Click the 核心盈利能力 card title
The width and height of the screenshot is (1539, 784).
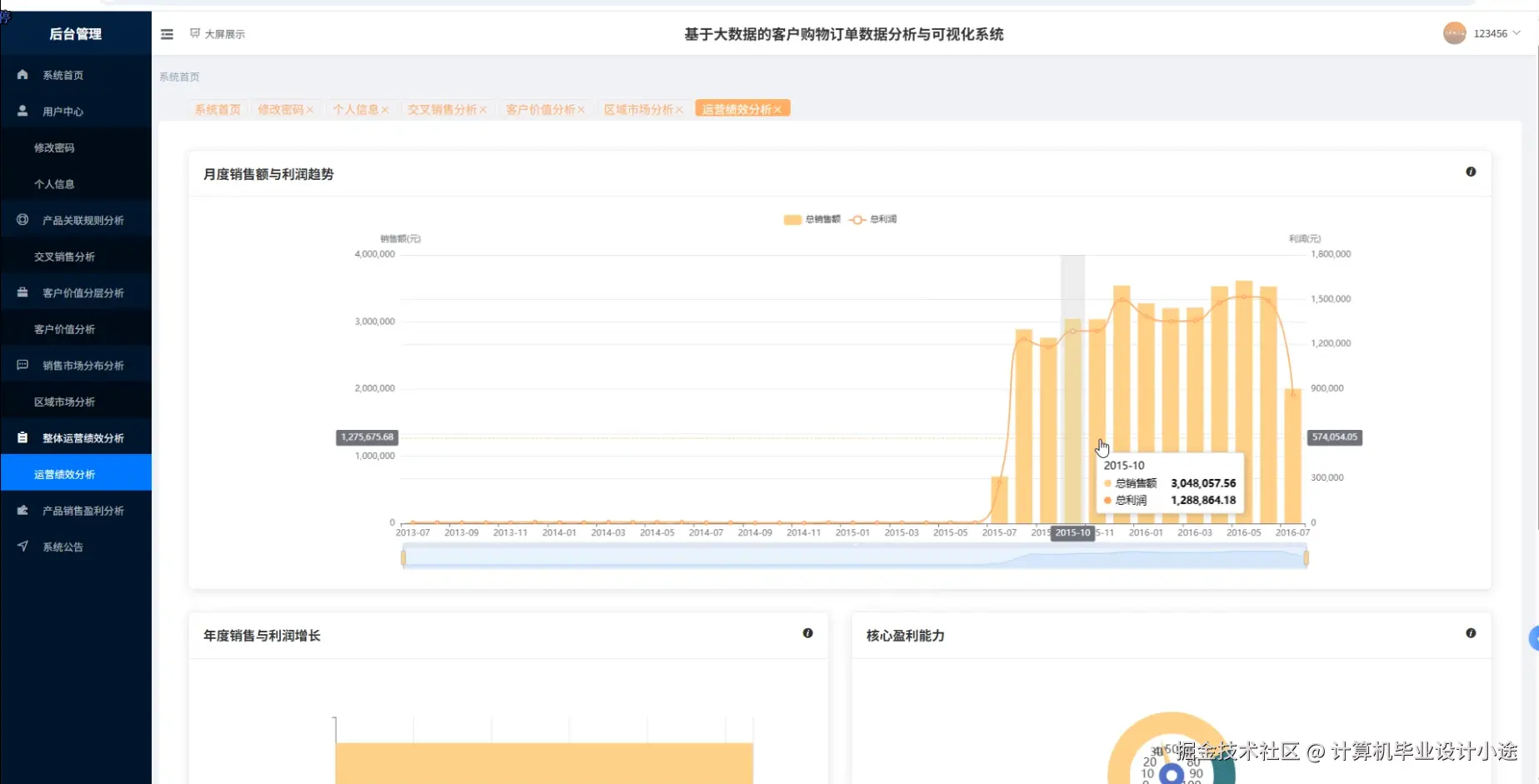(x=905, y=636)
